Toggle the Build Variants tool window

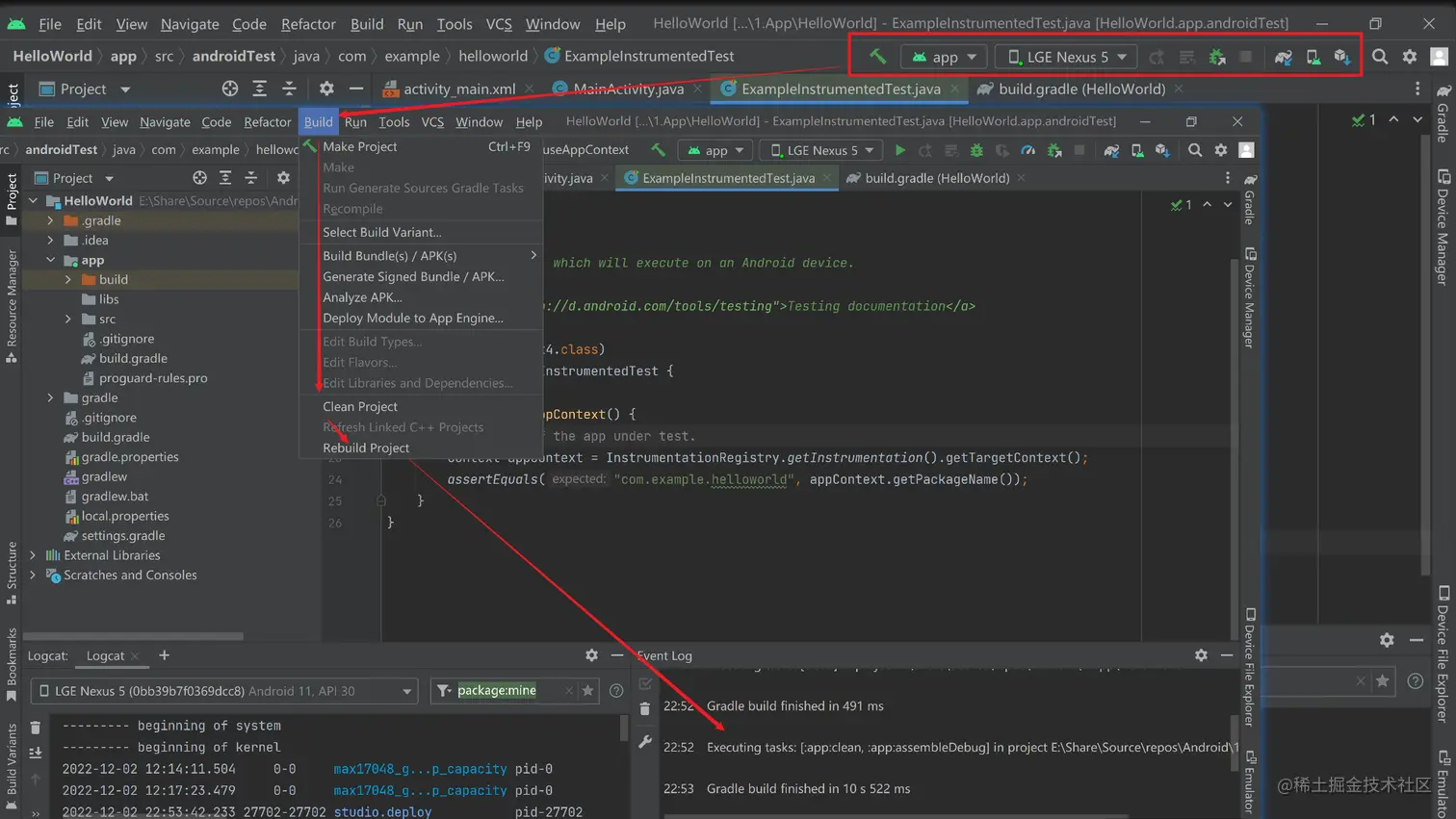12,765
